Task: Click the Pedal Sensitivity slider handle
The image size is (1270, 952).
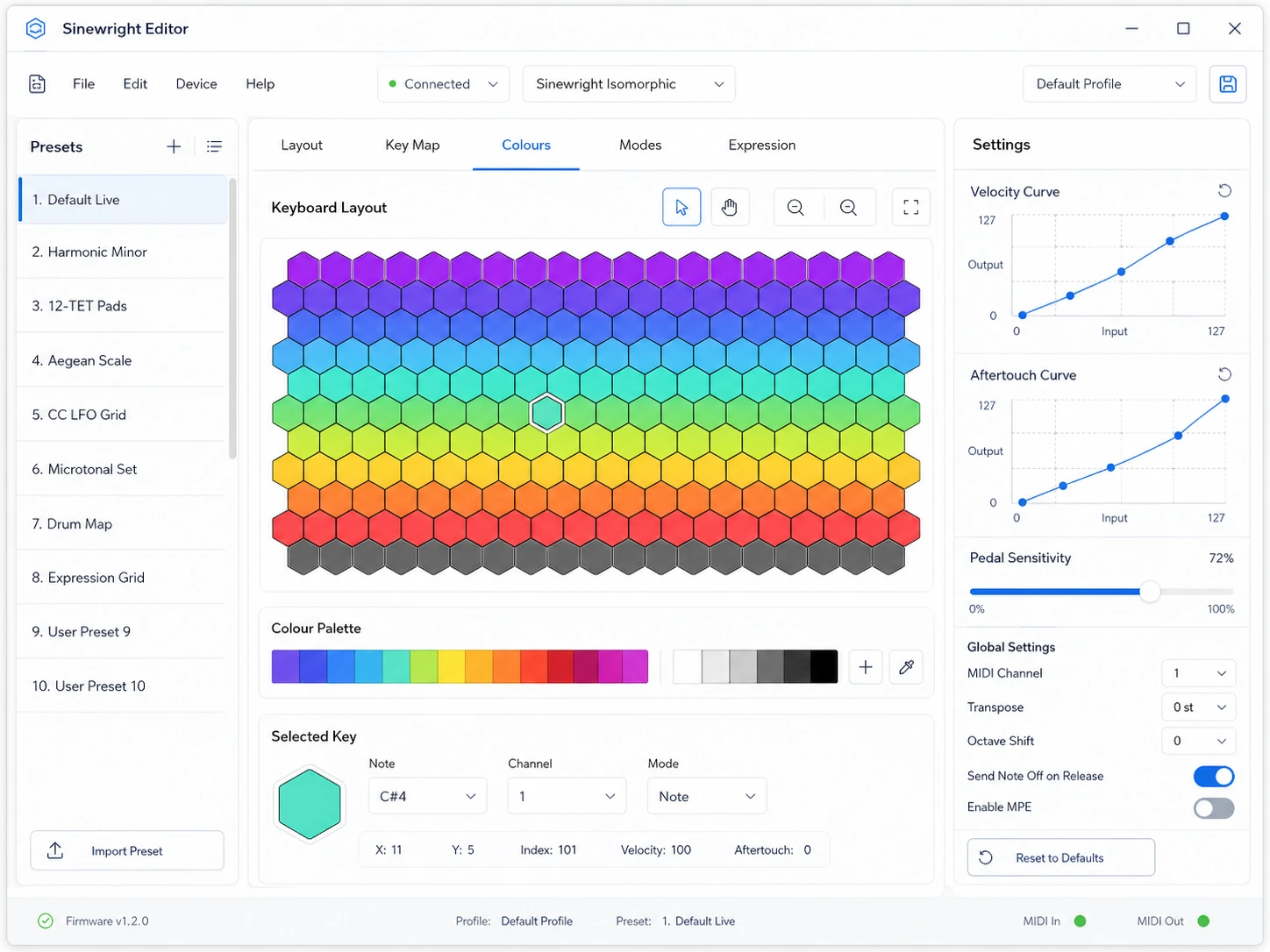Action: click(1150, 592)
